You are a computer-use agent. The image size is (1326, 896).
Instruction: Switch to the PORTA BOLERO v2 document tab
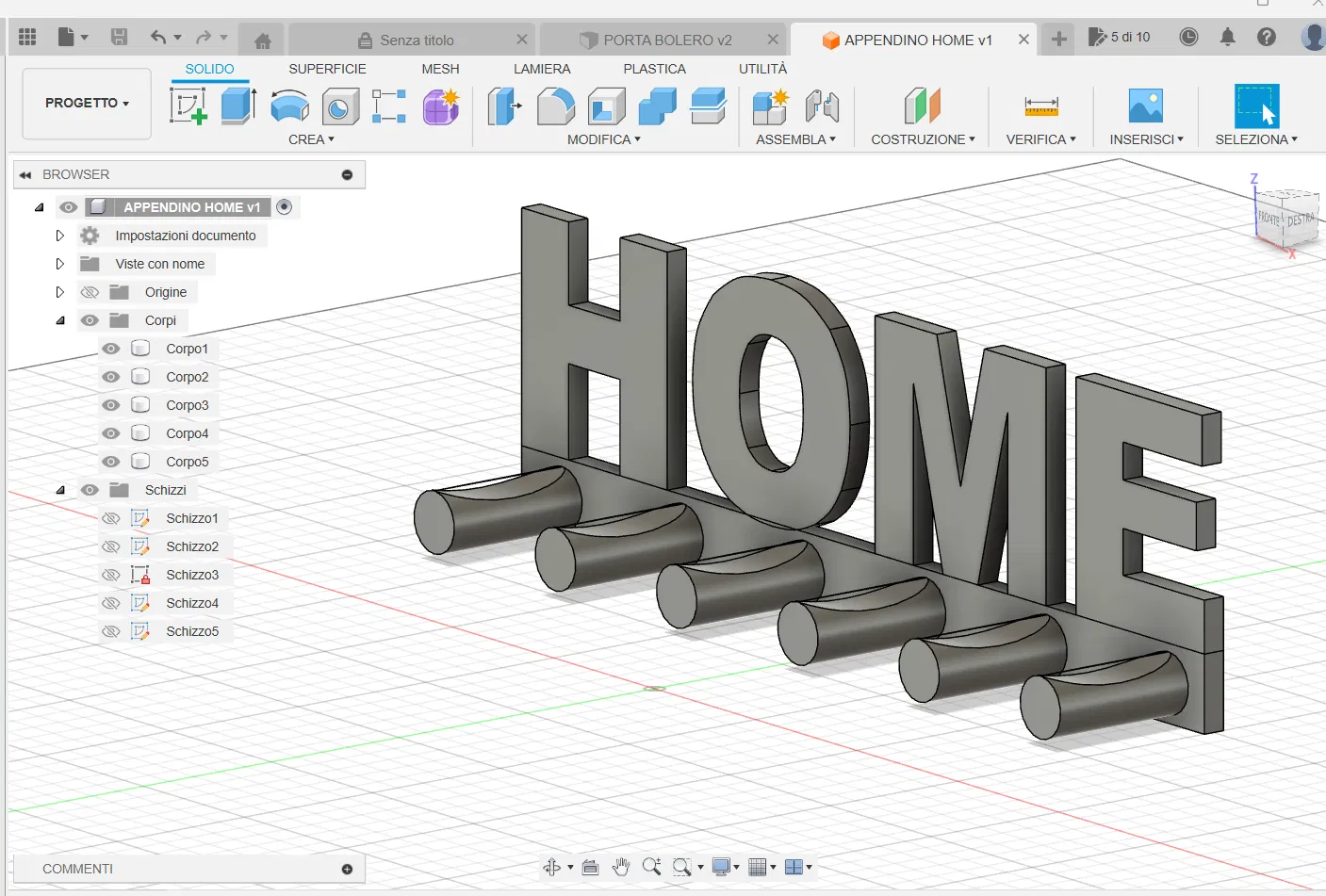pyautogui.click(x=666, y=41)
